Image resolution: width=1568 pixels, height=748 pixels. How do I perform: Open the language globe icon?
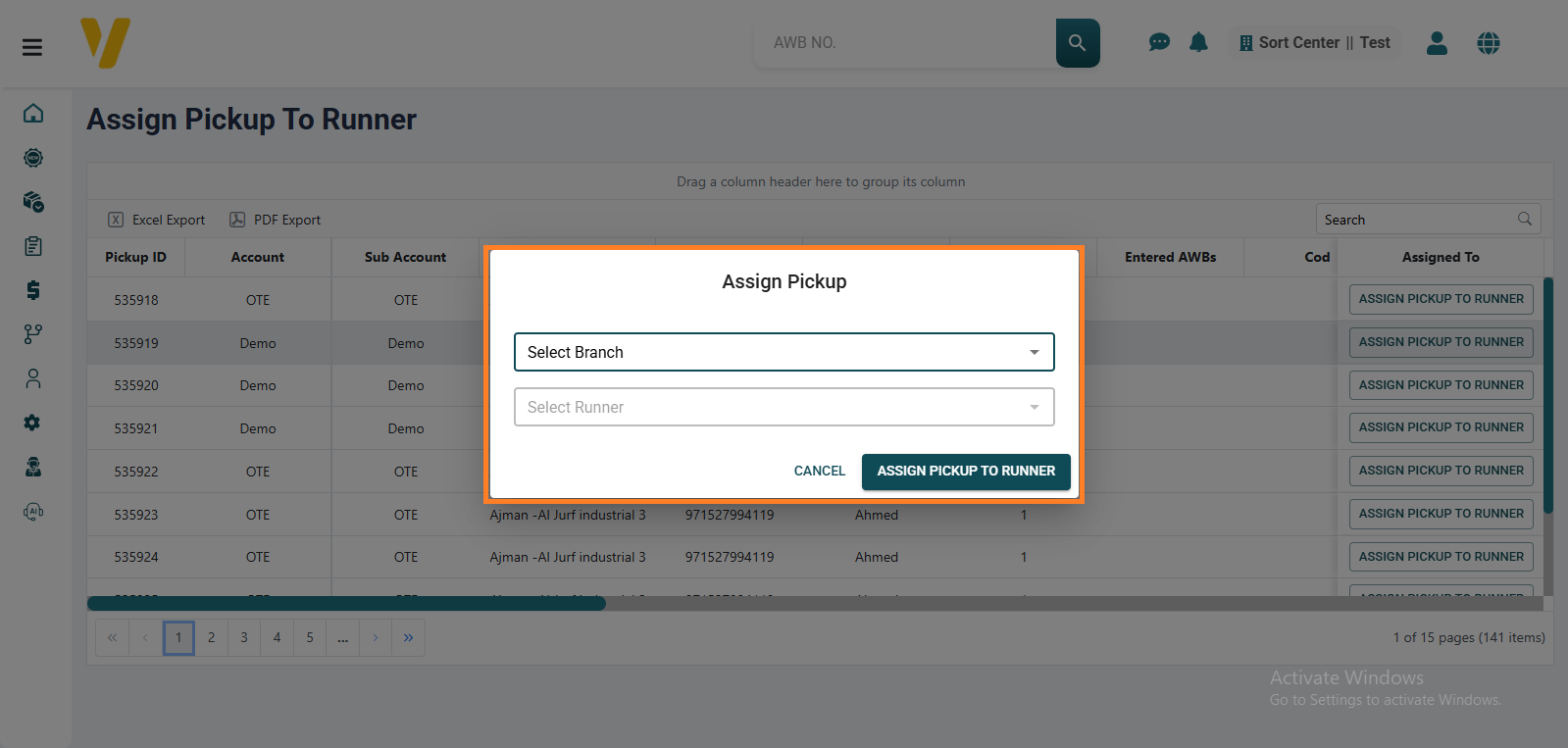click(1489, 43)
